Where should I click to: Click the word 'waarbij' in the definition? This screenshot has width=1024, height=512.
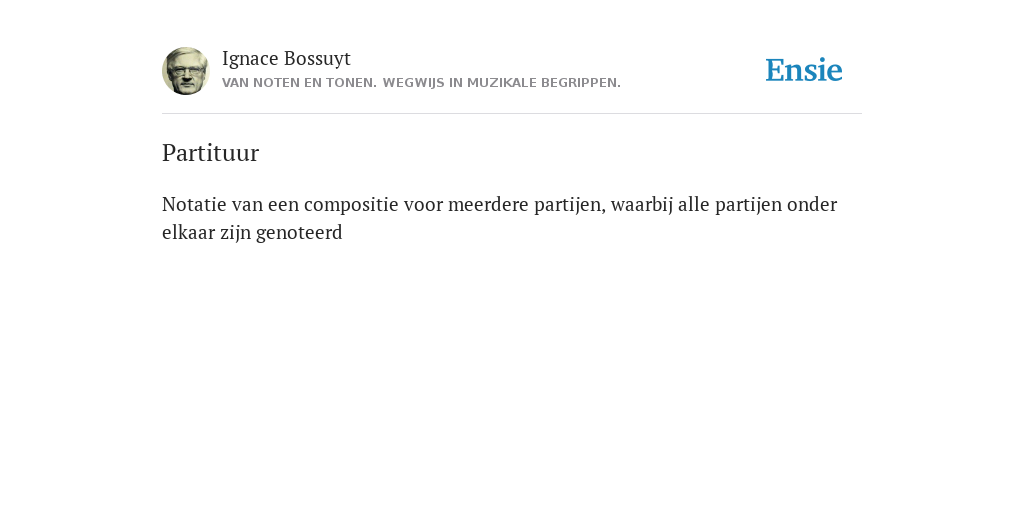click(x=642, y=204)
